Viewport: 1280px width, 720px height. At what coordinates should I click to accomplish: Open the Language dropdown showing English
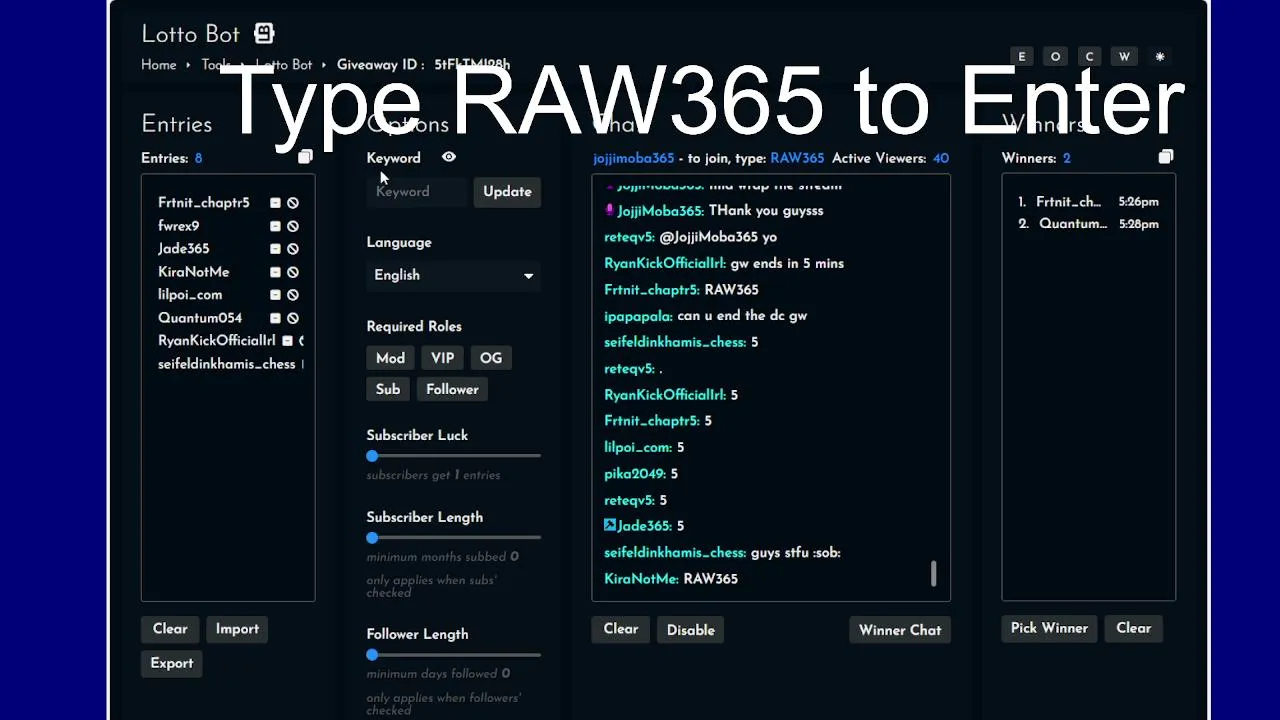(x=453, y=275)
